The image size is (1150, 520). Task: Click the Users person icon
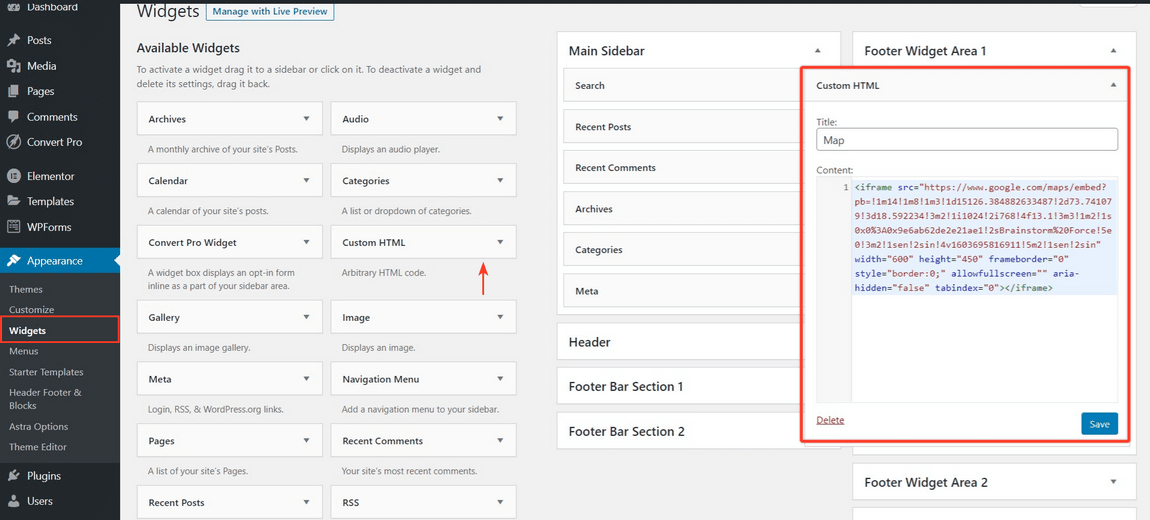tap(13, 502)
